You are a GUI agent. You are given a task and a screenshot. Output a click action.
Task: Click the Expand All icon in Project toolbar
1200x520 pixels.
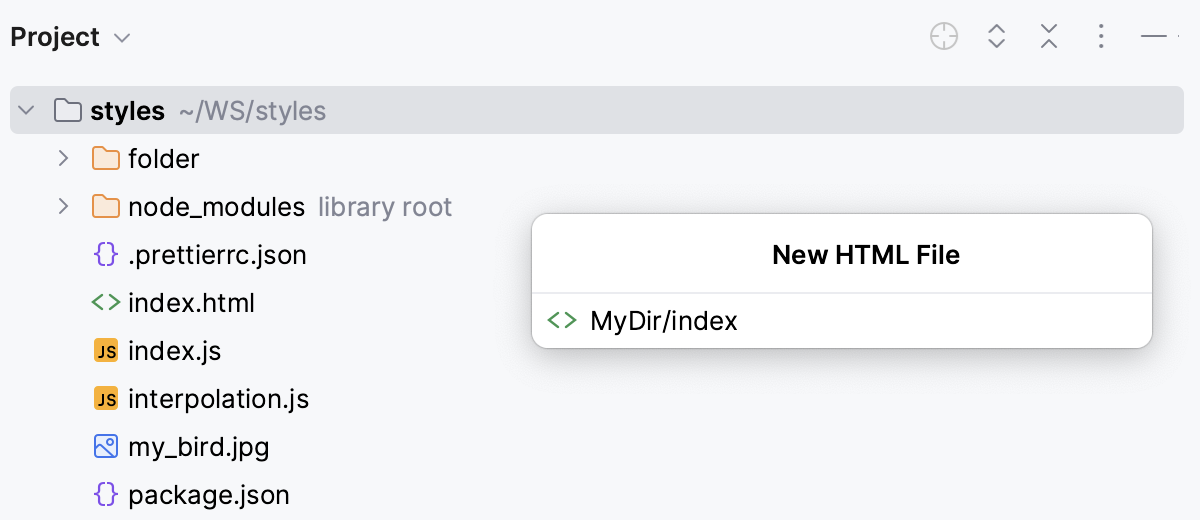(x=996, y=37)
